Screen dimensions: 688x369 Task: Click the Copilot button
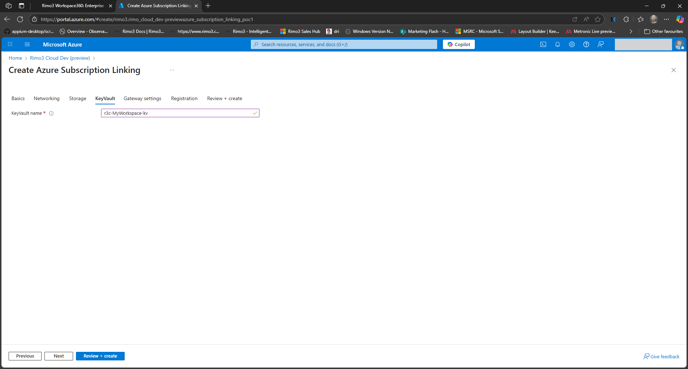[x=459, y=44]
